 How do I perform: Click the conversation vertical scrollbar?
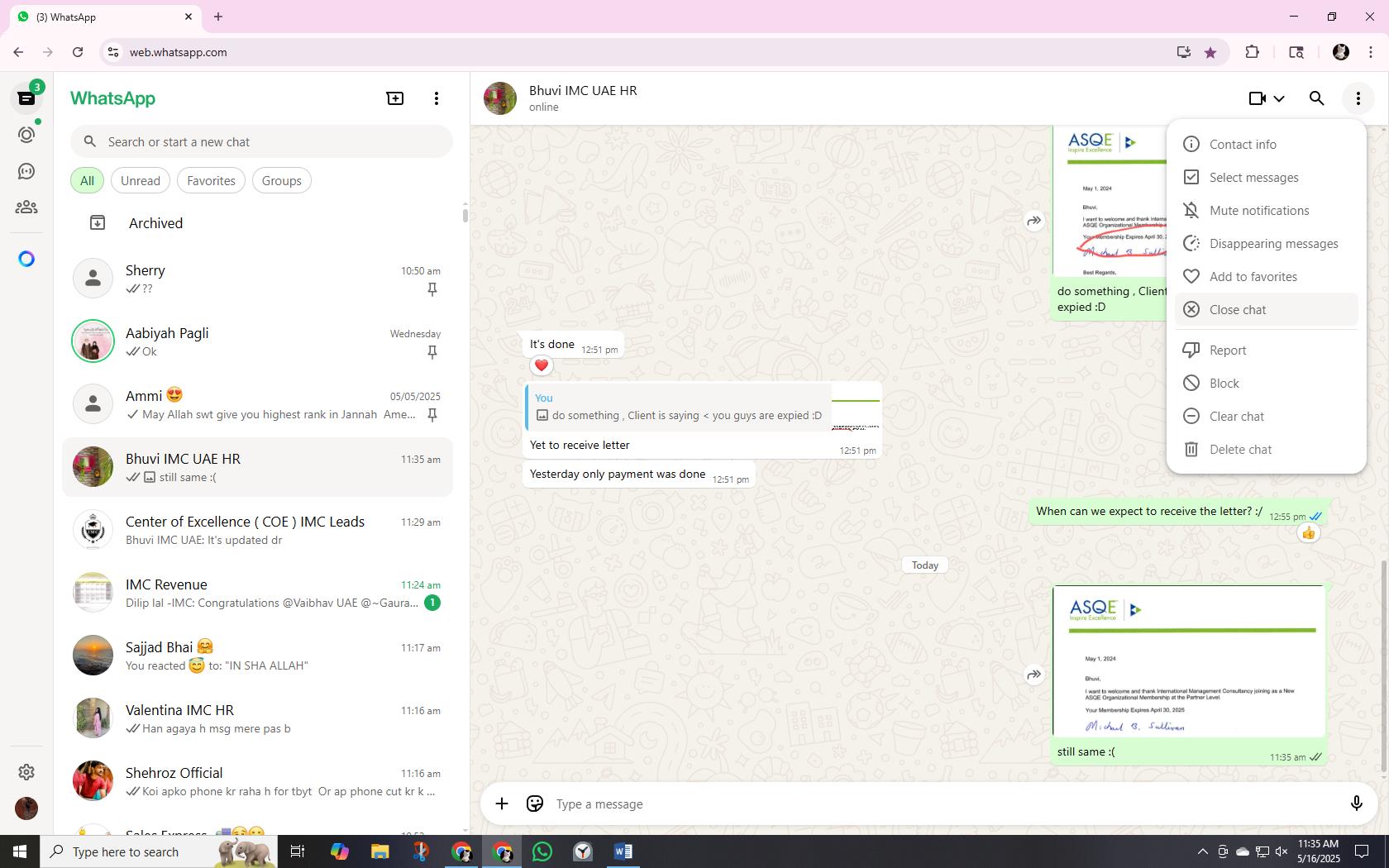1384,665
